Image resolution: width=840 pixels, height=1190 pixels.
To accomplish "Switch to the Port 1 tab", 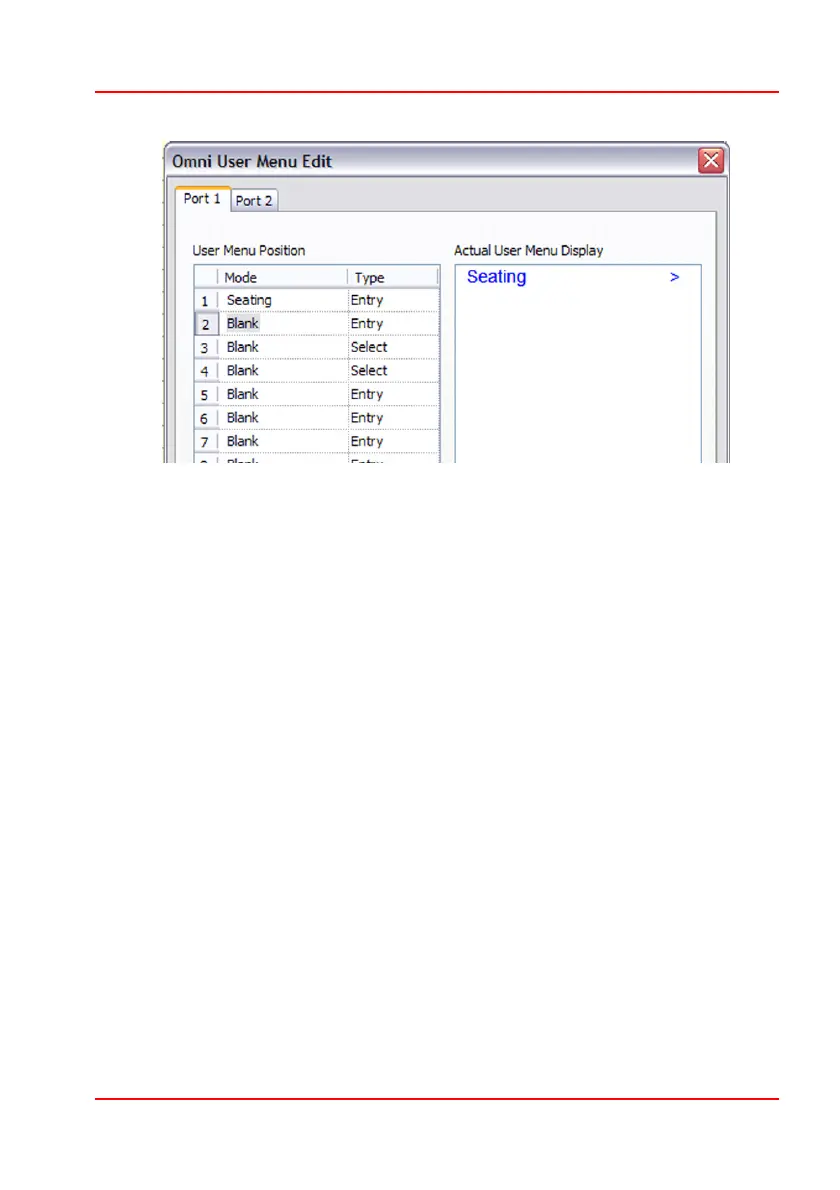I will [202, 199].
